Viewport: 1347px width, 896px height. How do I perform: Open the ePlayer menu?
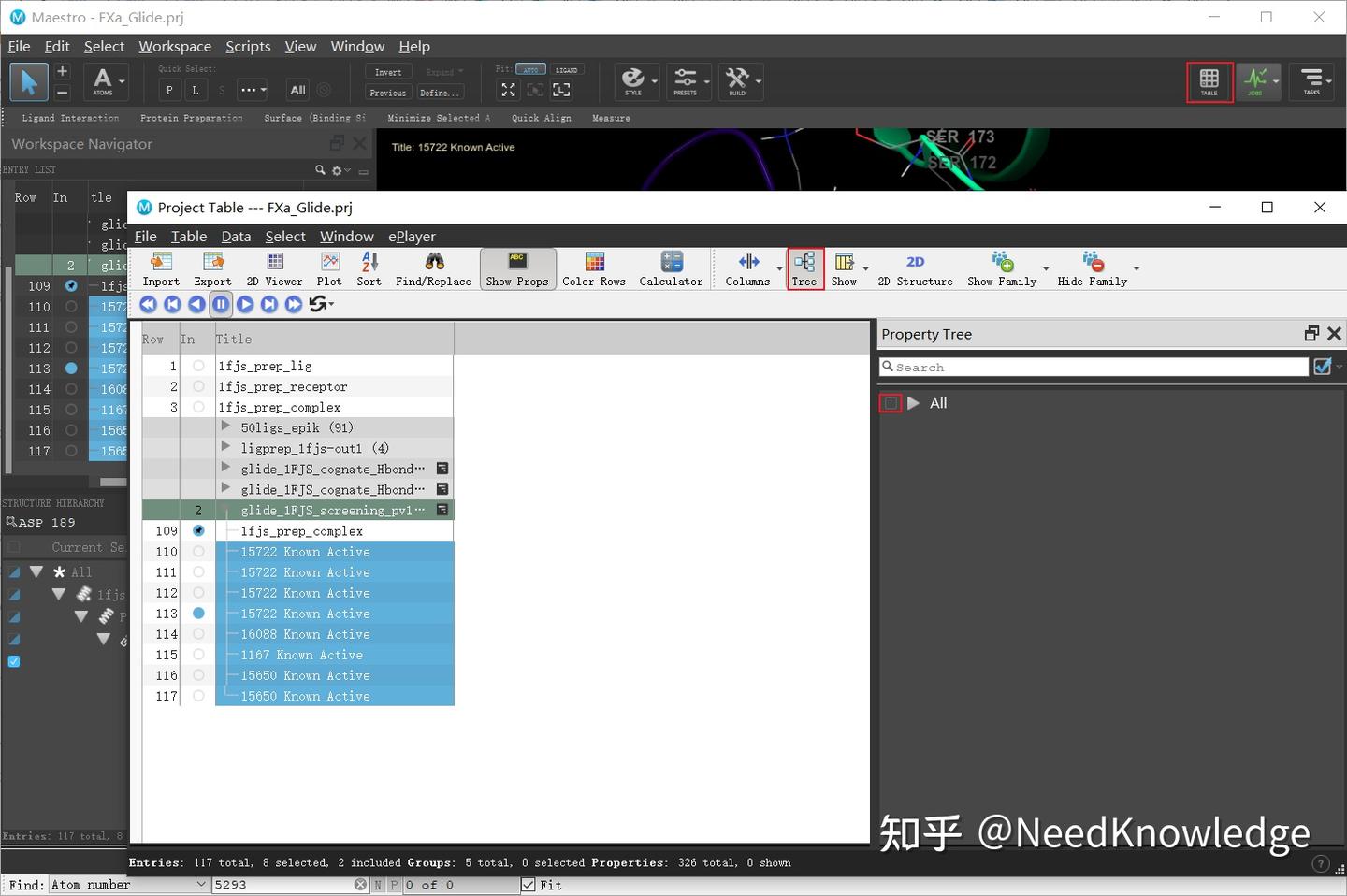(x=412, y=236)
